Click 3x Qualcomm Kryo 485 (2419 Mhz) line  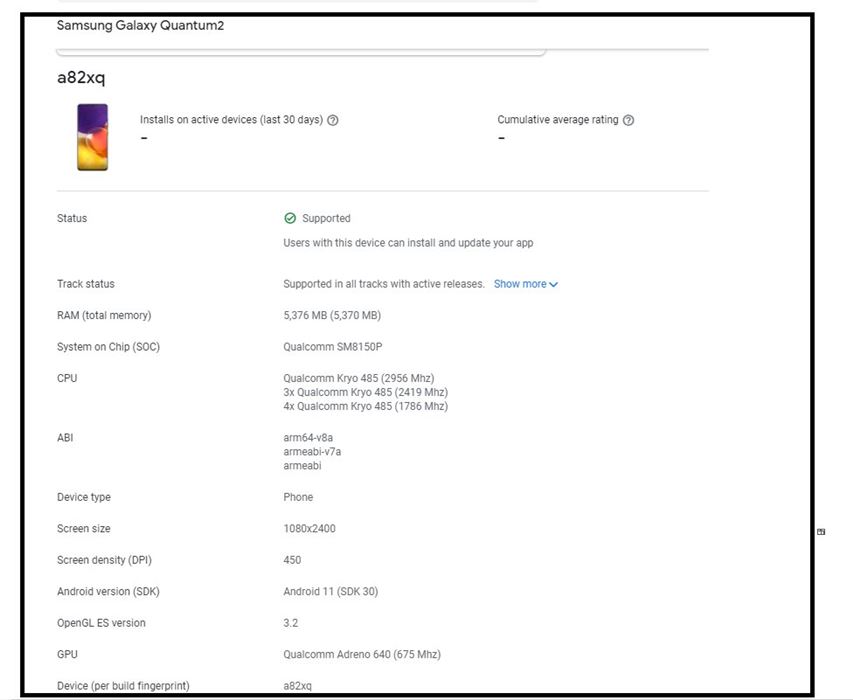366,392
